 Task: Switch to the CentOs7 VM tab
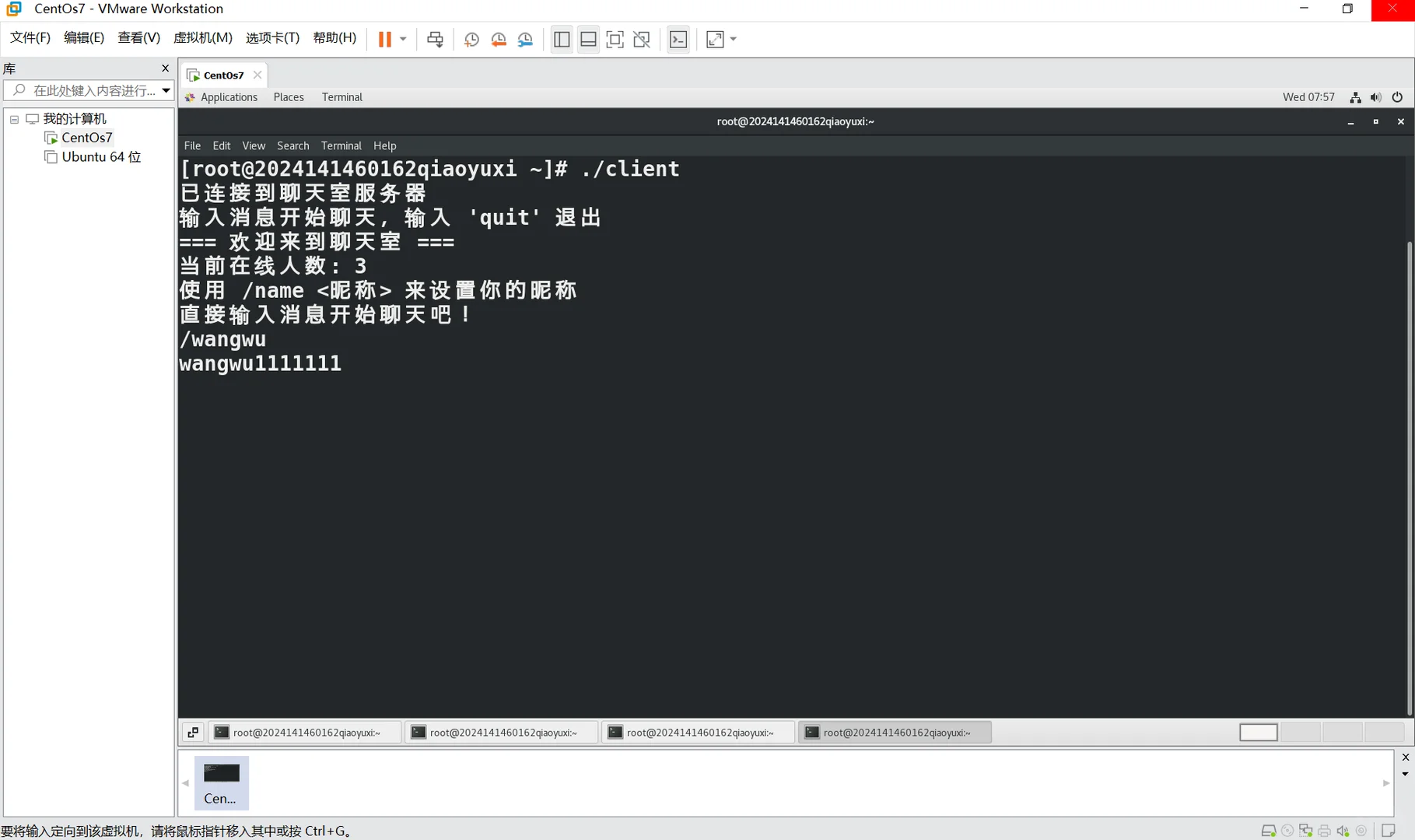(x=224, y=75)
